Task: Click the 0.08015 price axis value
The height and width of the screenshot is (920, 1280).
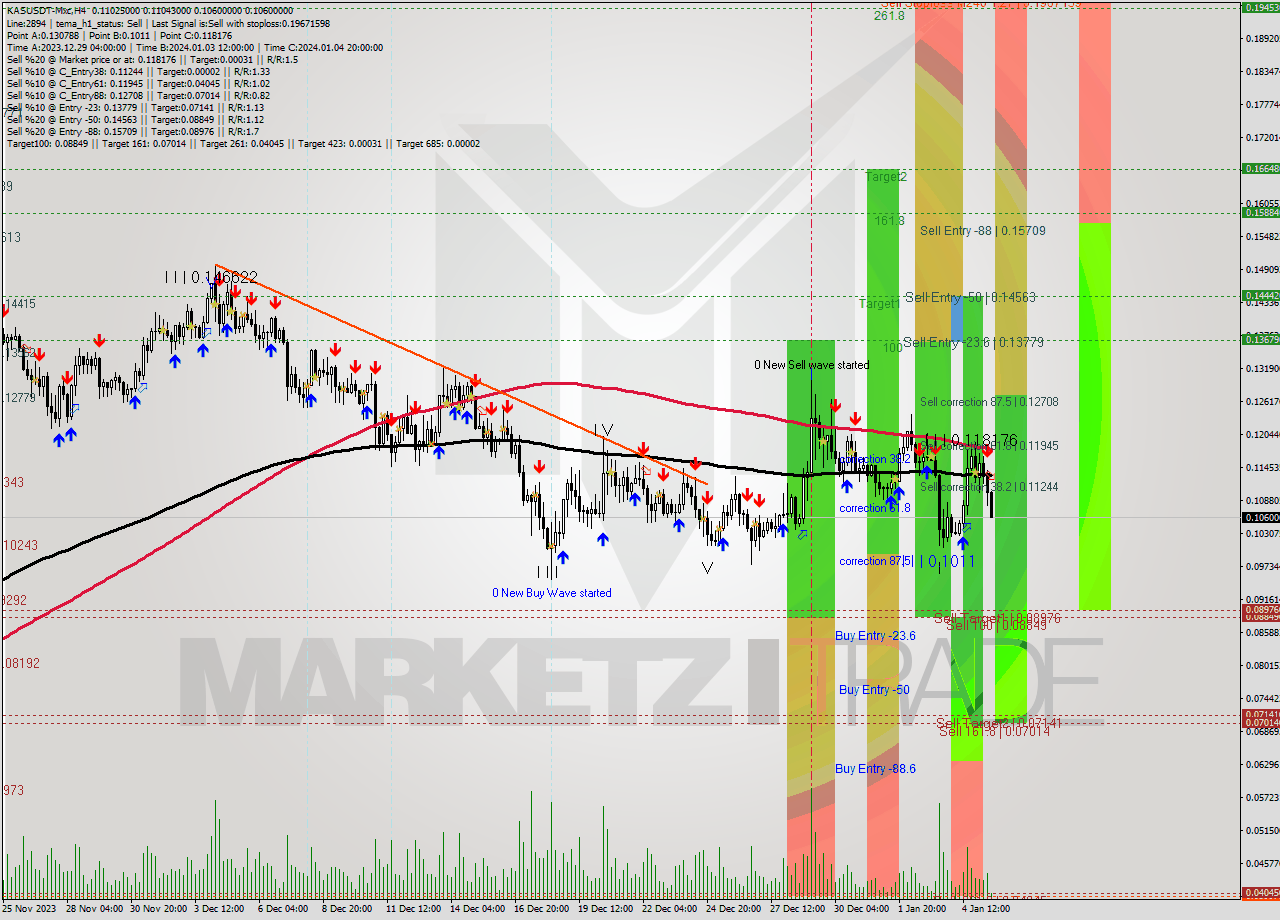Action: point(1262,665)
